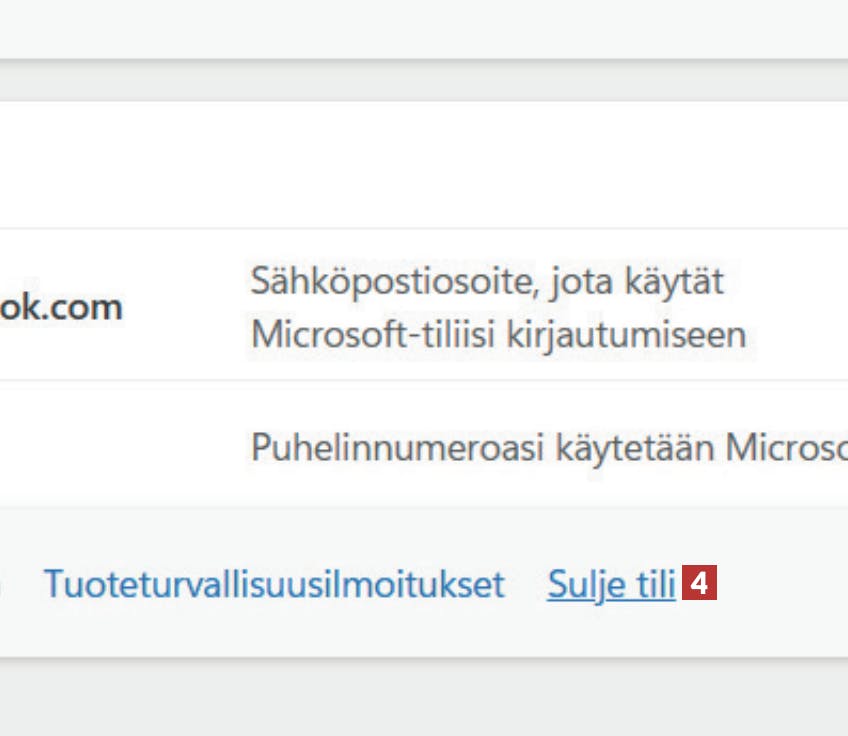Viewport: 848px width, 736px height.
Task: Click the Sulje tili link
Action: (611, 585)
